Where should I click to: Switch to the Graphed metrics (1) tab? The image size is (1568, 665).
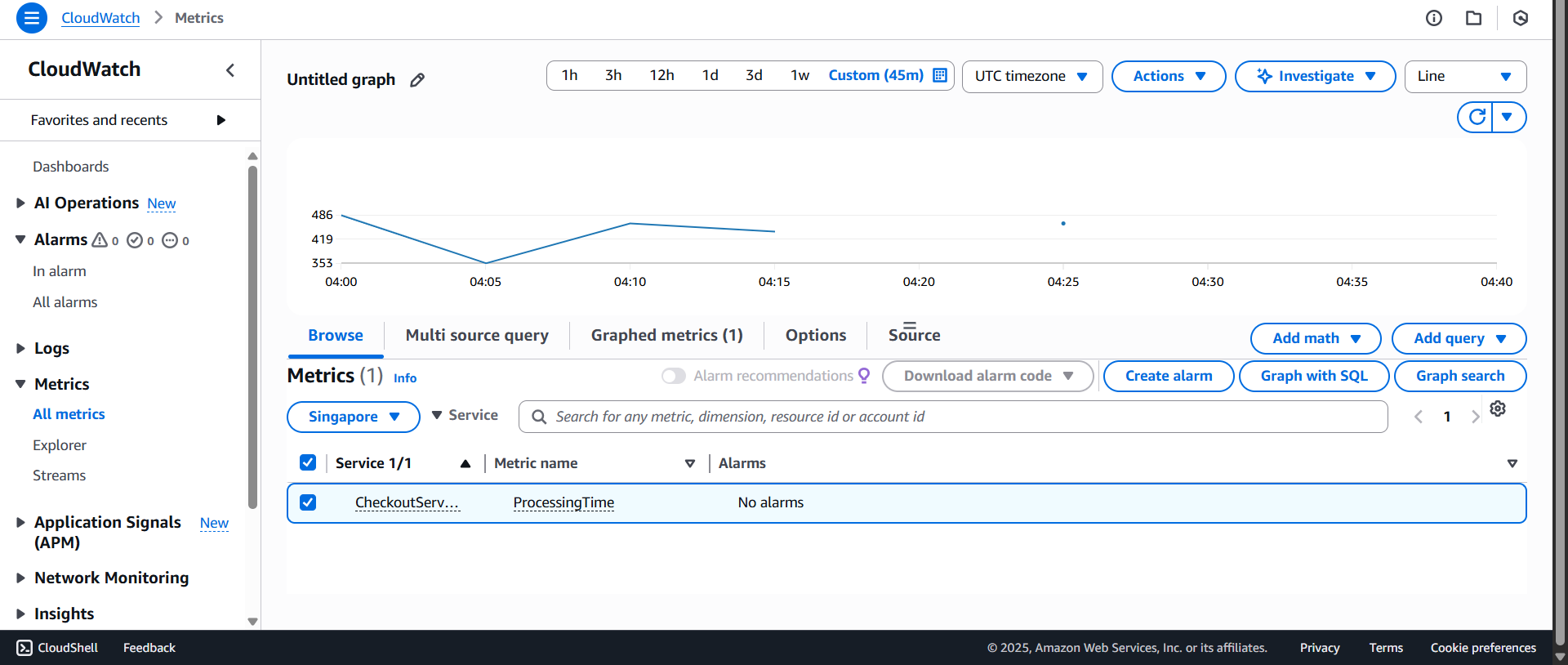pos(666,336)
